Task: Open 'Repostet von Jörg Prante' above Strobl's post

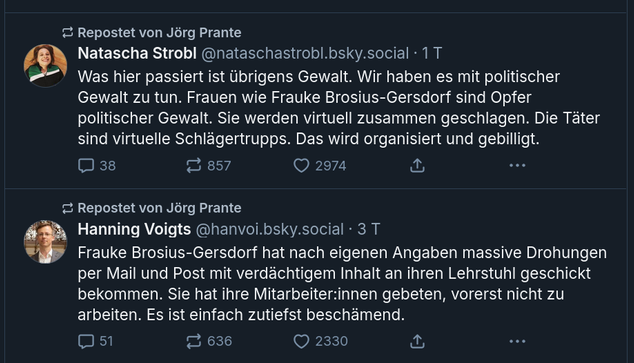Action: [x=159, y=32]
